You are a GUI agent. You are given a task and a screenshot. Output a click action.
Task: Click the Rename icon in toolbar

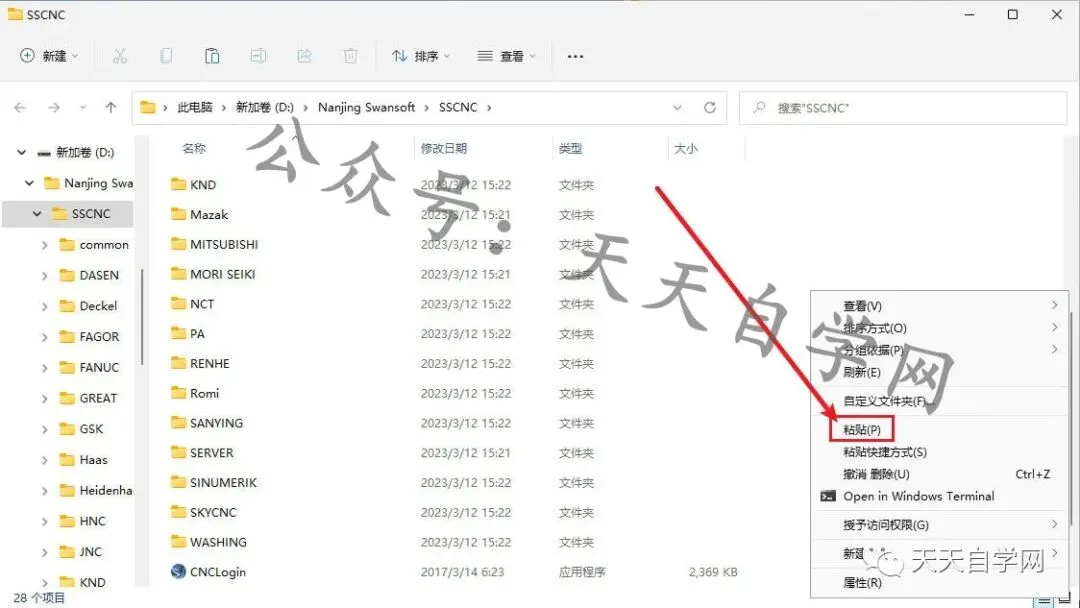tap(258, 56)
